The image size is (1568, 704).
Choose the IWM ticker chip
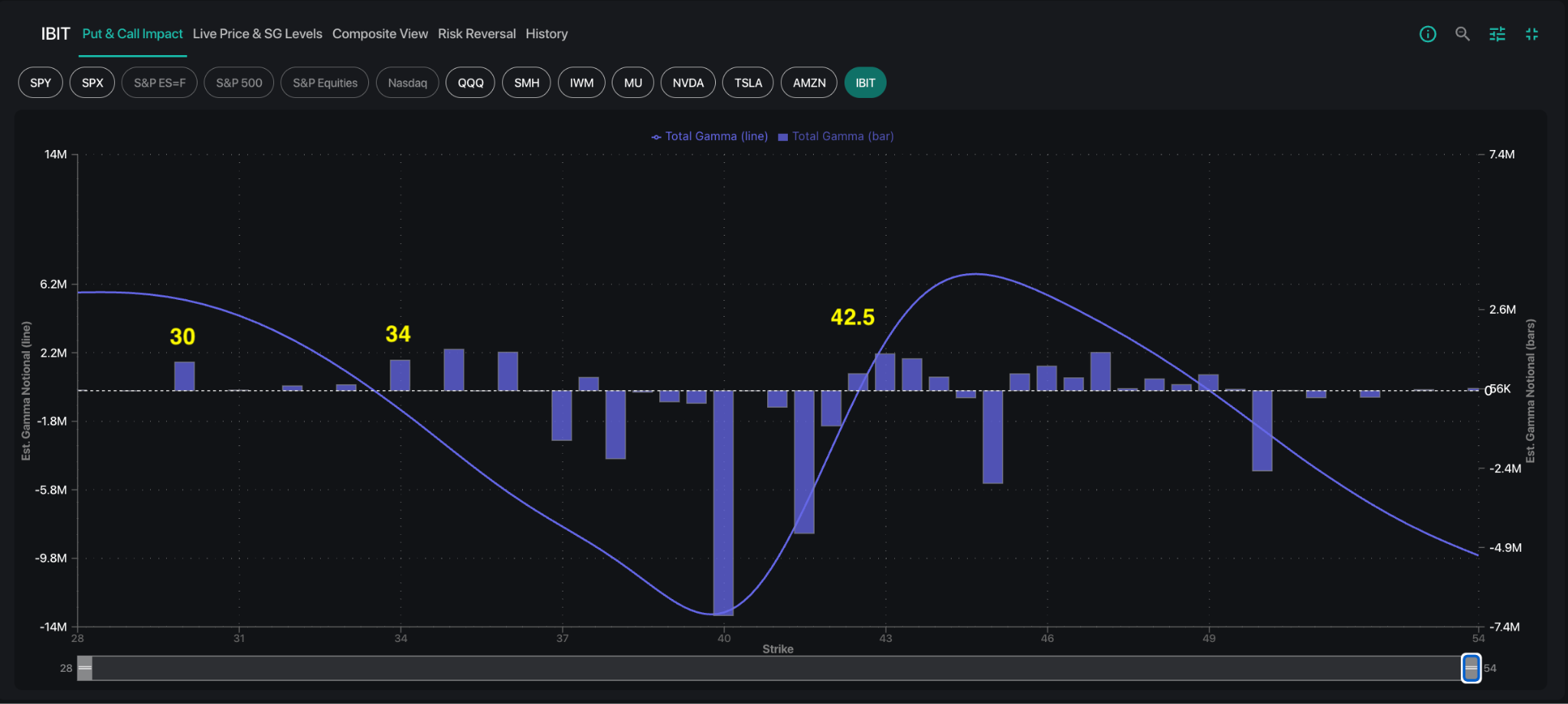click(x=582, y=83)
